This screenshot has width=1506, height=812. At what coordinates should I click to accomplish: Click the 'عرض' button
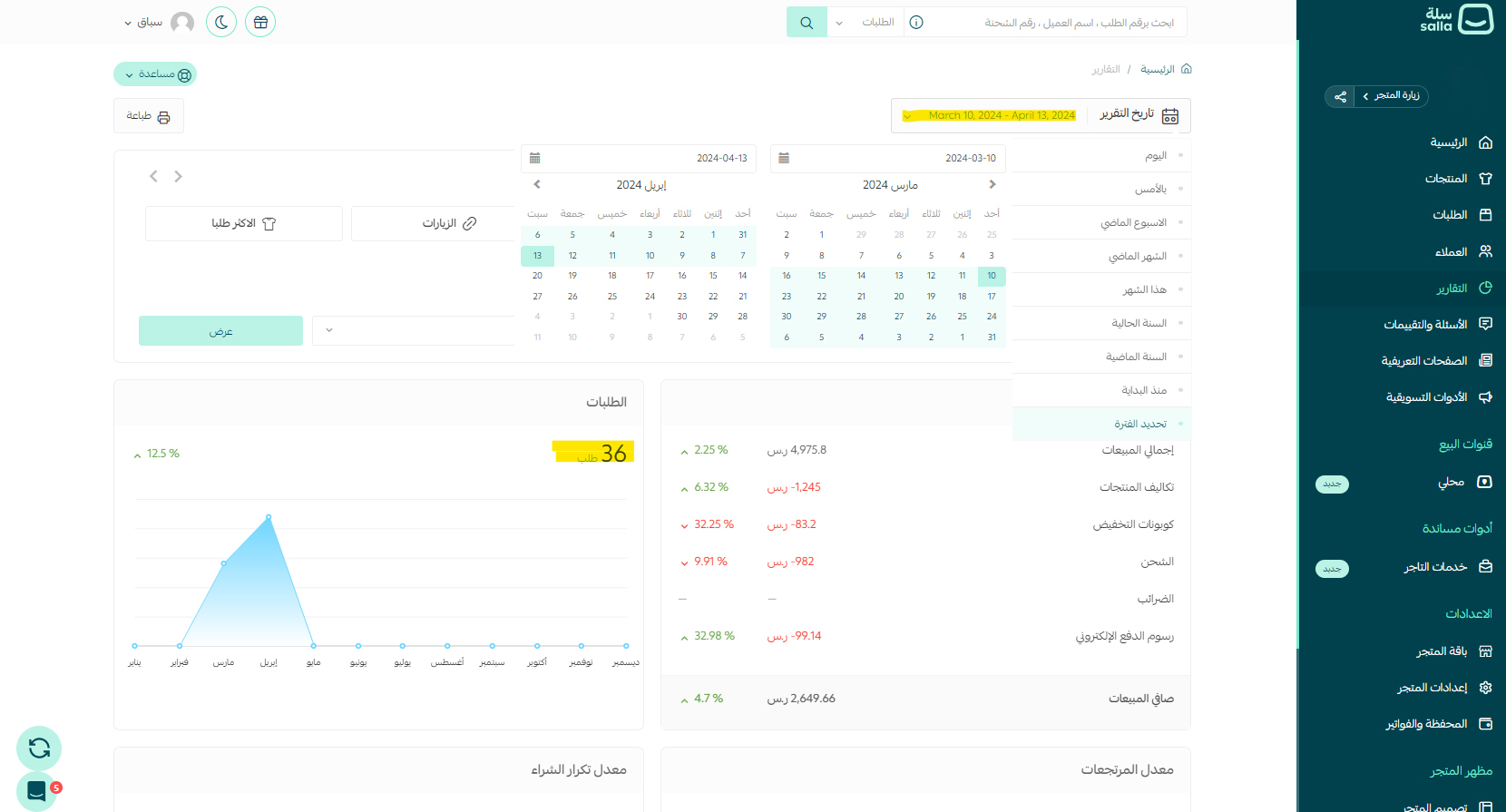pos(220,331)
